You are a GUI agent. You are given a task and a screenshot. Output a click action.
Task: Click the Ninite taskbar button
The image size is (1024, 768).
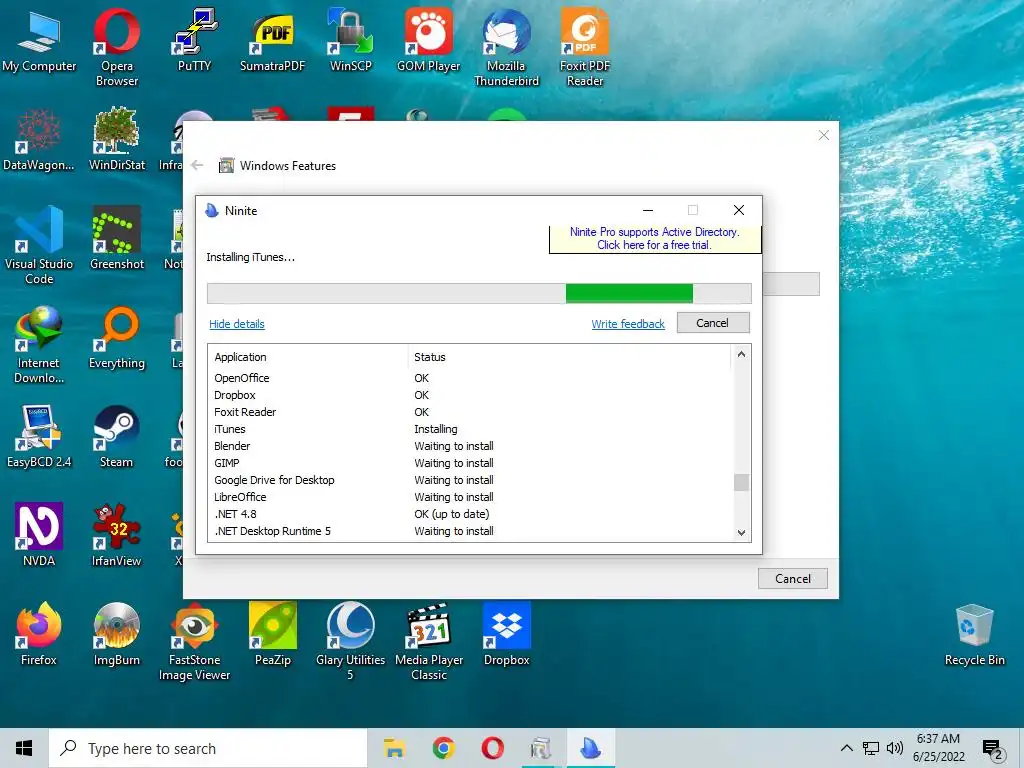(x=590, y=748)
